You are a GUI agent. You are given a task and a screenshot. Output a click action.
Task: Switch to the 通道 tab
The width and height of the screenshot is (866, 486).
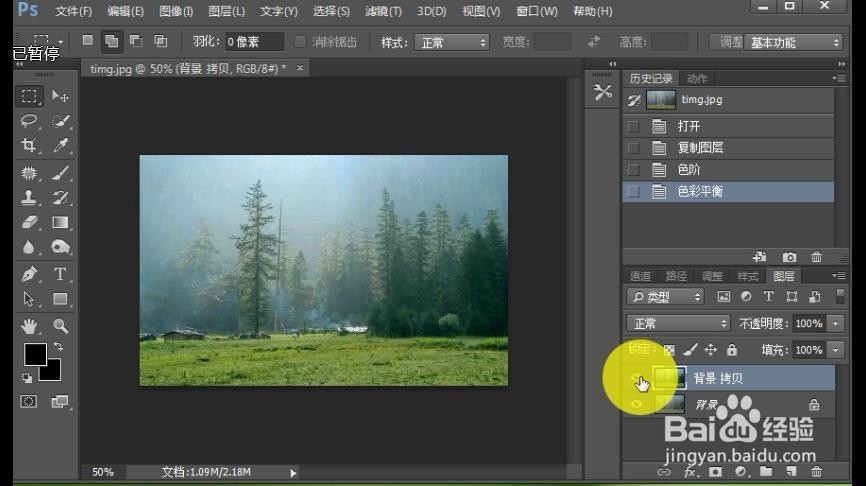pos(641,276)
